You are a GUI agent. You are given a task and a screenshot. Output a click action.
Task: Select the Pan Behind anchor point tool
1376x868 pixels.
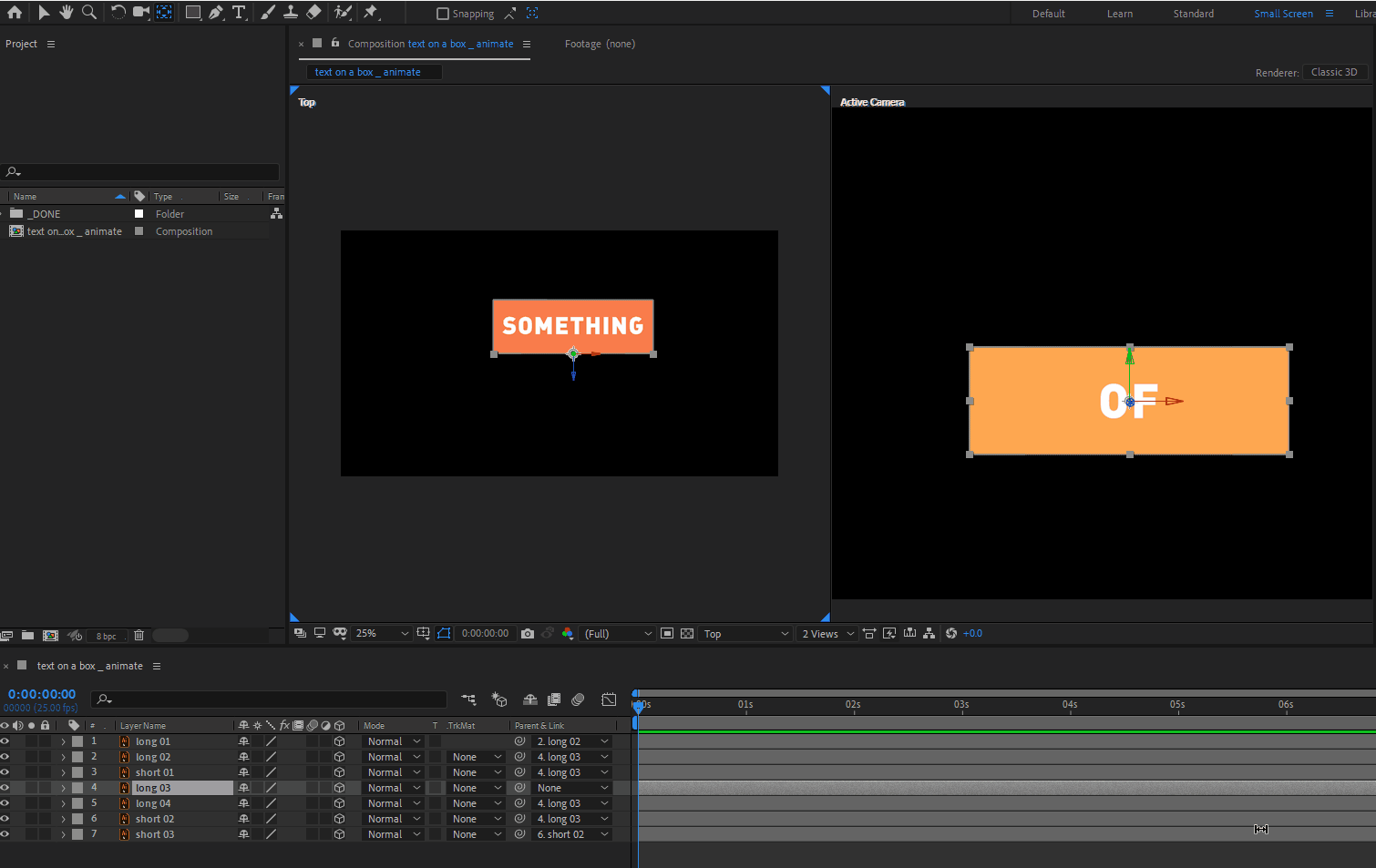click(x=164, y=13)
